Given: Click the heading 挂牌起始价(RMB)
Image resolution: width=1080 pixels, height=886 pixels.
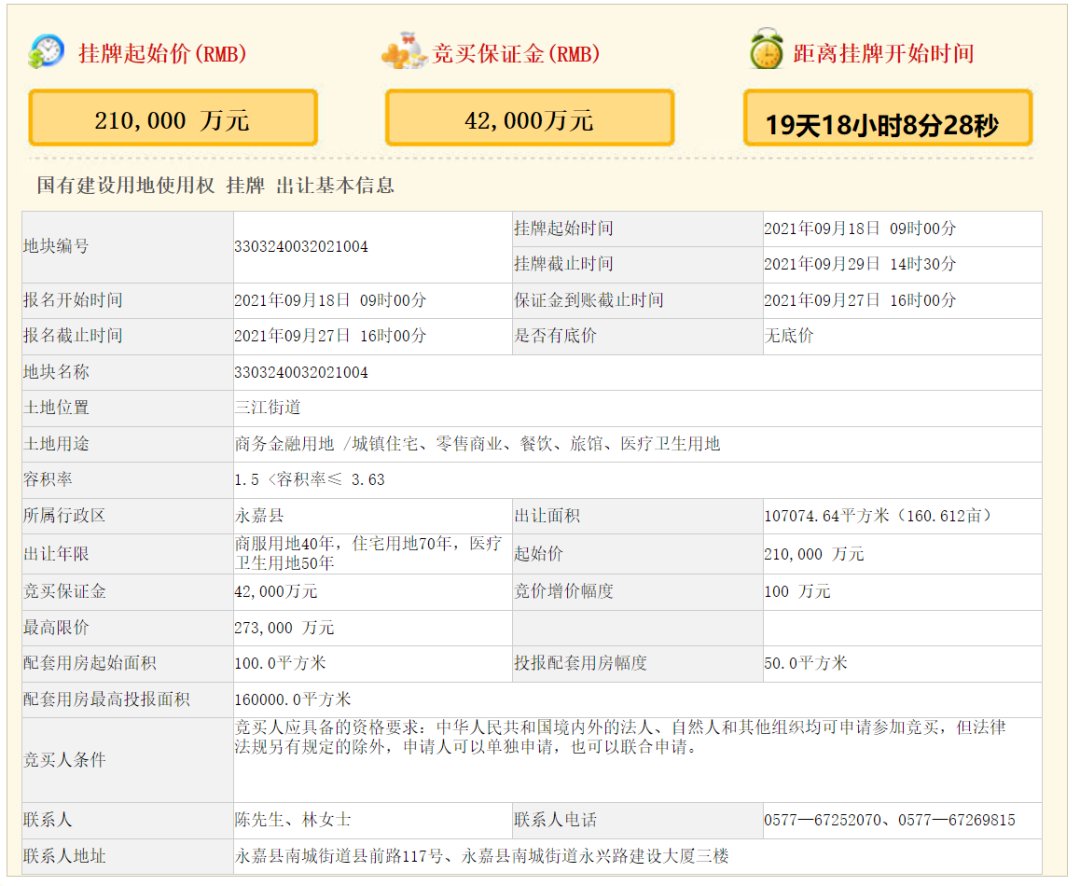Looking at the screenshot, I should click(163, 54).
